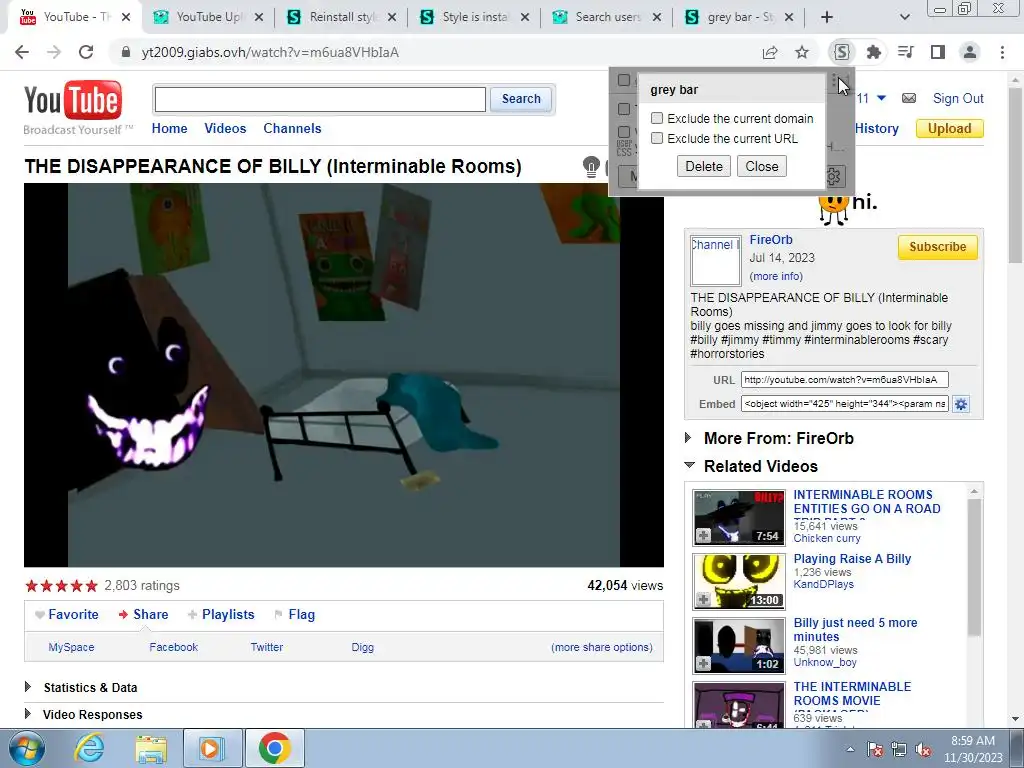Launch Internet Explorer from the taskbar
The height and width of the screenshot is (768, 1024).
pos(89,748)
